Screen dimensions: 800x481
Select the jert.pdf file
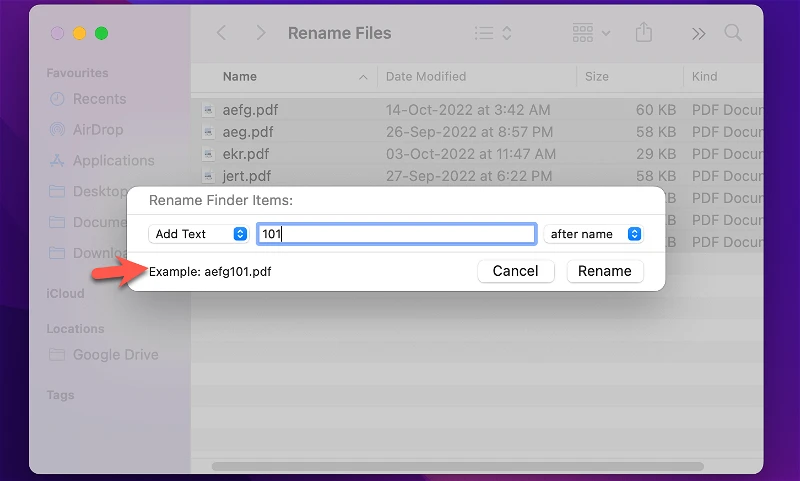point(247,176)
